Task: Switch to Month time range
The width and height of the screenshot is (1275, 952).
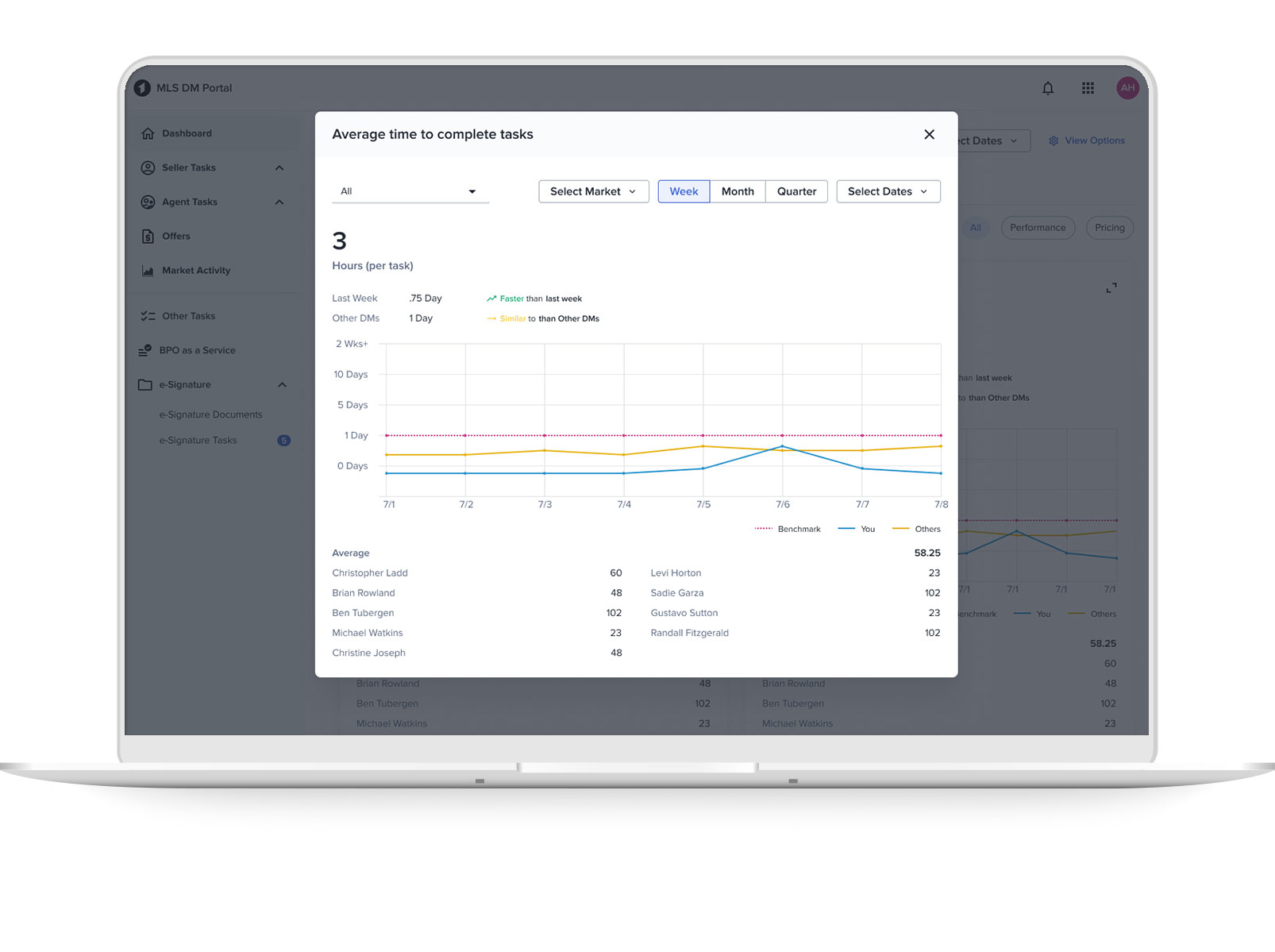Action: pos(738,191)
